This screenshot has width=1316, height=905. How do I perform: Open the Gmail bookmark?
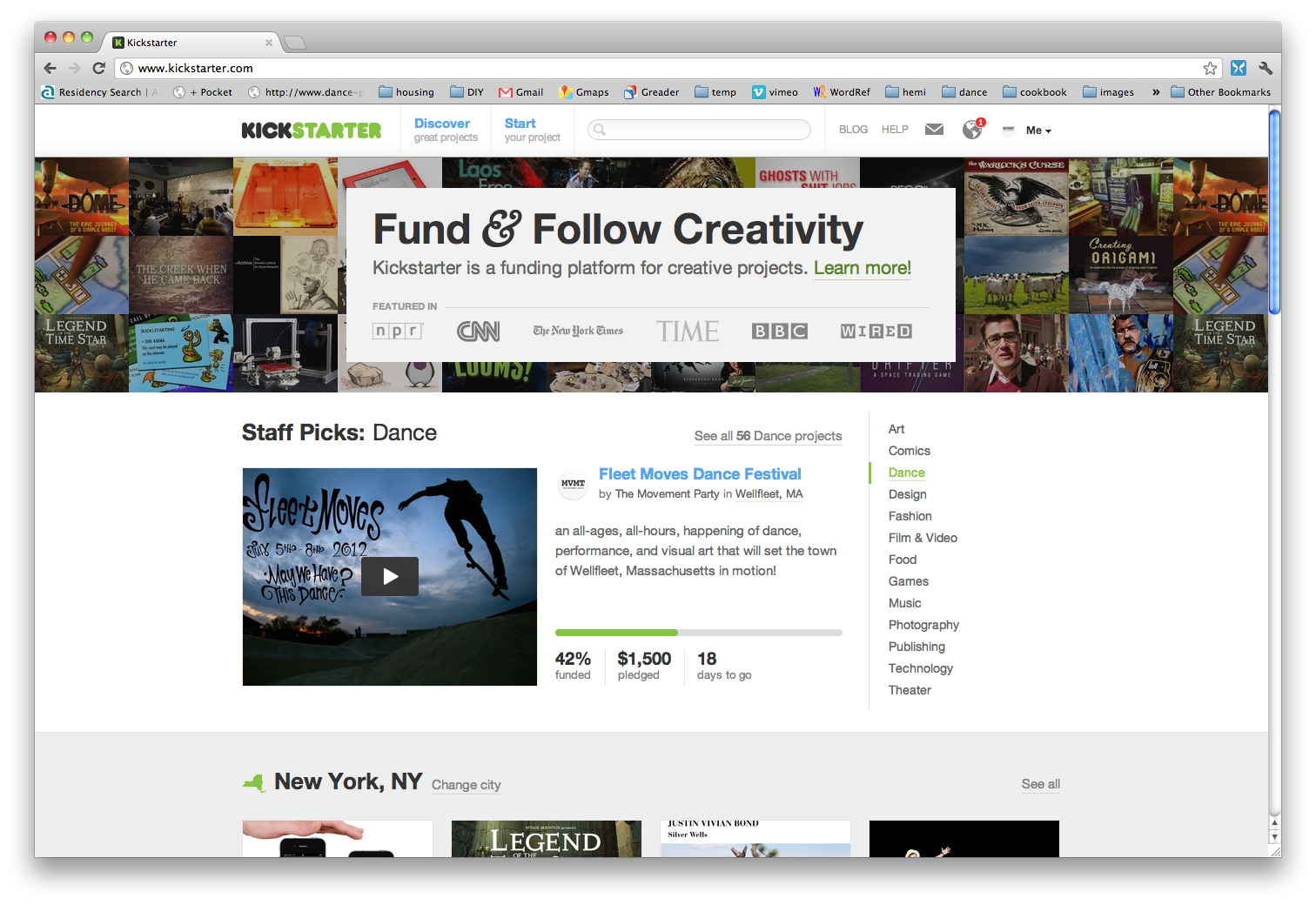520,92
